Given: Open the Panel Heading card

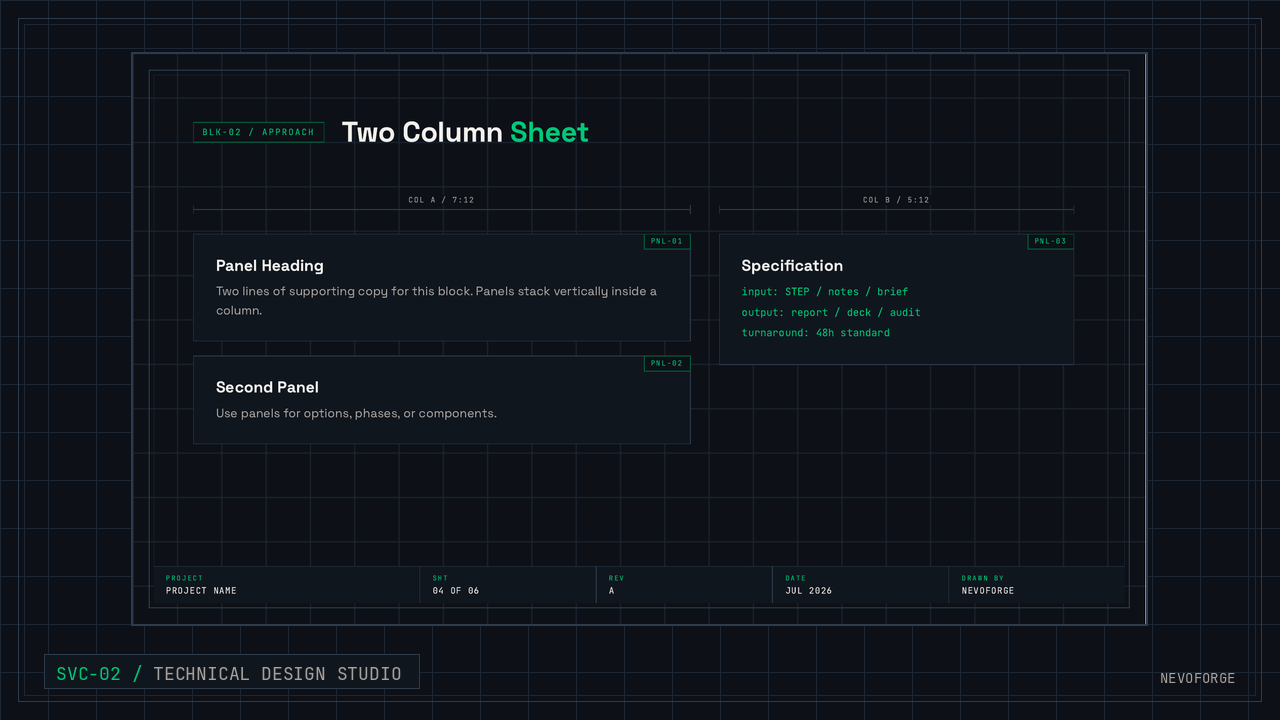Looking at the screenshot, I should [x=441, y=288].
